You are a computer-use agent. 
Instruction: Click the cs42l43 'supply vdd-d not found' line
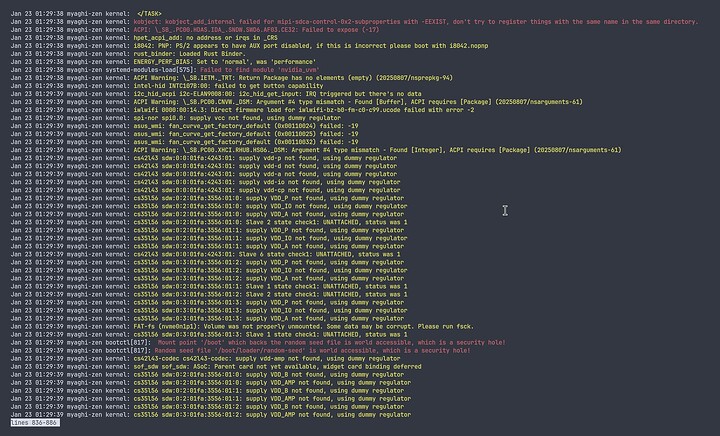pyautogui.click(x=204, y=166)
